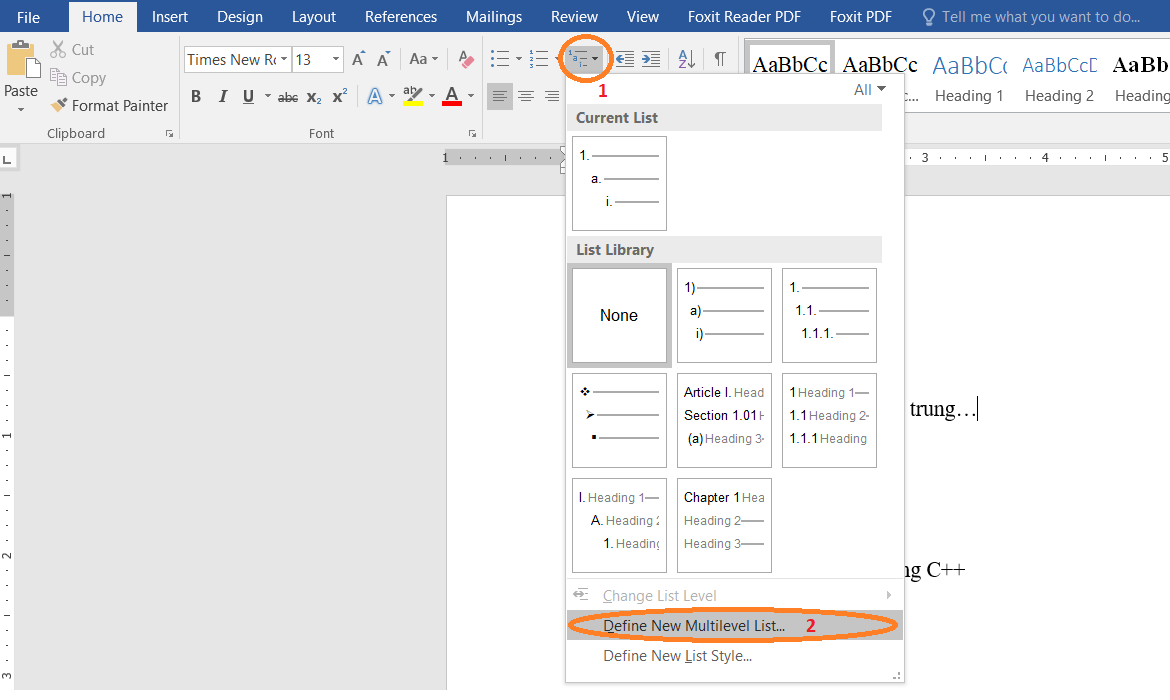The image size is (1170, 700).
Task: Click the Cut scissors command
Action: pyautogui.click(x=72, y=49)
